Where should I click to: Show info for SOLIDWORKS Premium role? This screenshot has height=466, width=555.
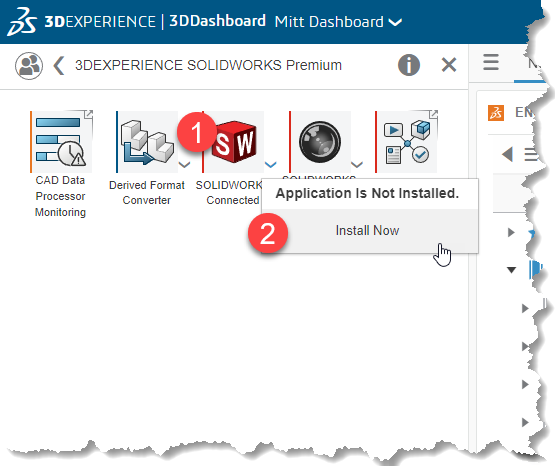pos(409,65)
